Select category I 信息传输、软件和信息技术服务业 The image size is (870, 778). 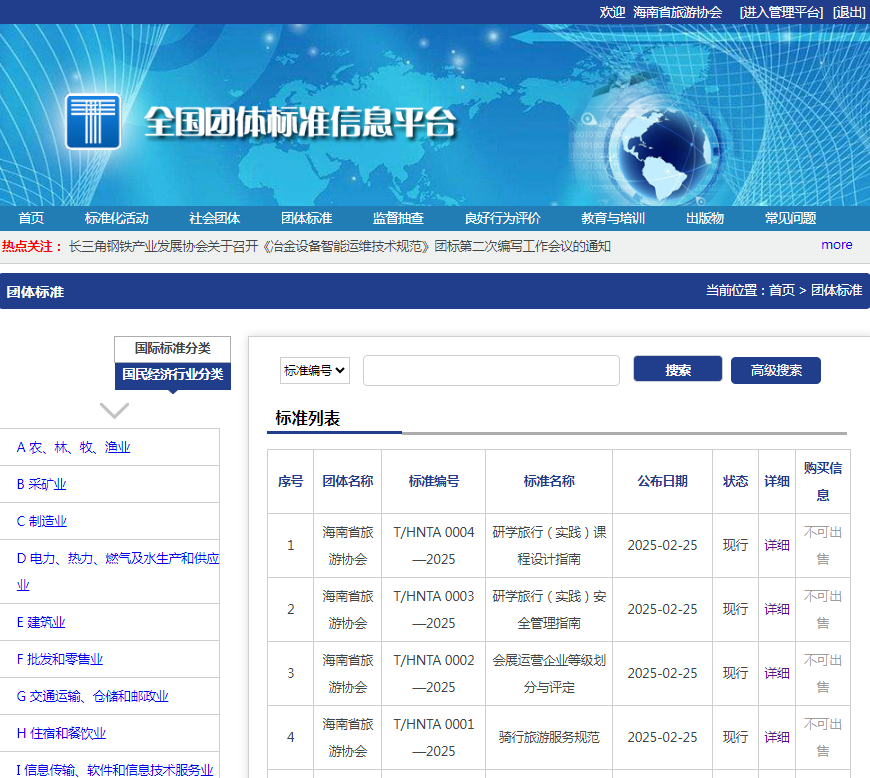pos(114,770)
